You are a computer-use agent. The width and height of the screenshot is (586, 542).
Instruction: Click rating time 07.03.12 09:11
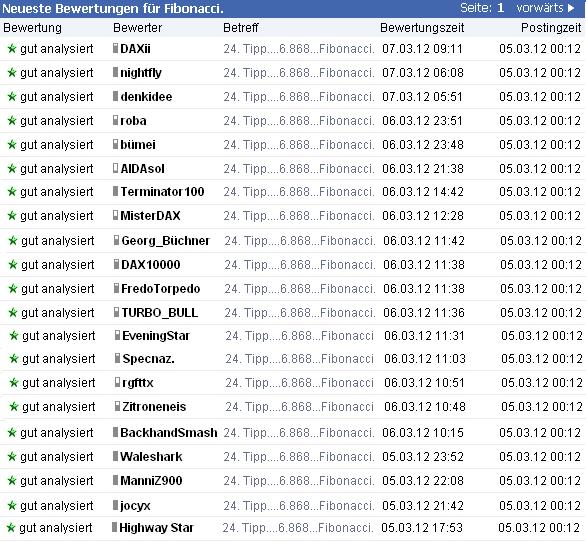(422, 49)
